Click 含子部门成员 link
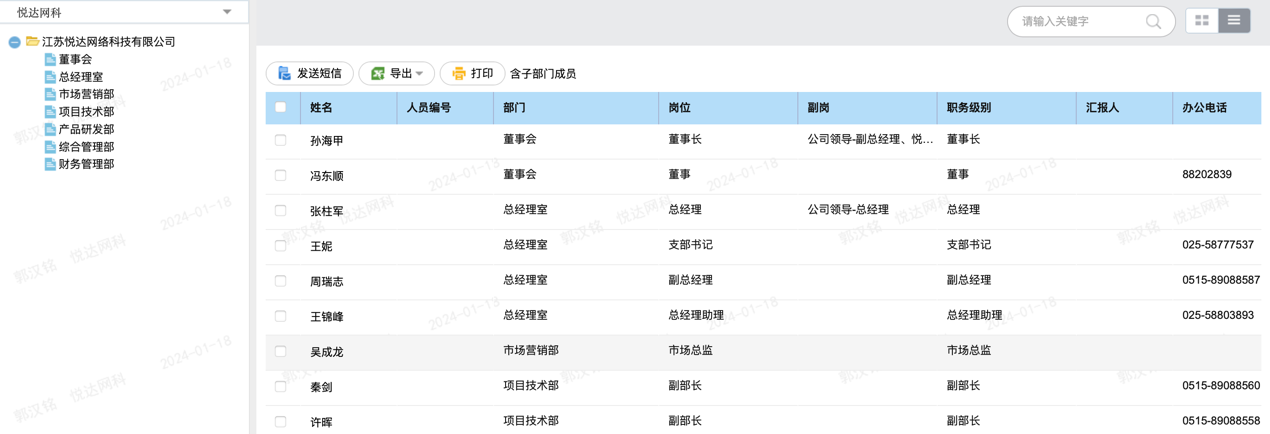Image resolution: width=1270 pixels, height=434 pixels. point(543,74)
